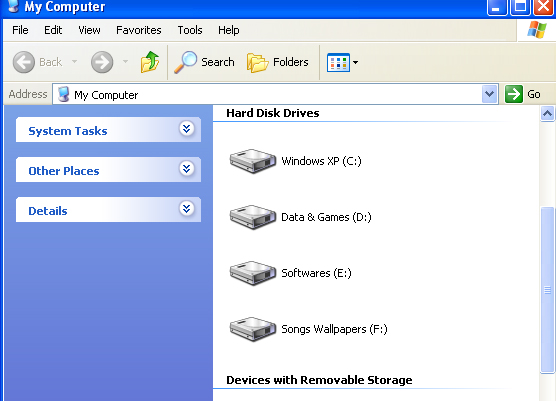556x401 pixels.
Task: Click the System Tasks header text
Action: click(x=68, y=131)
